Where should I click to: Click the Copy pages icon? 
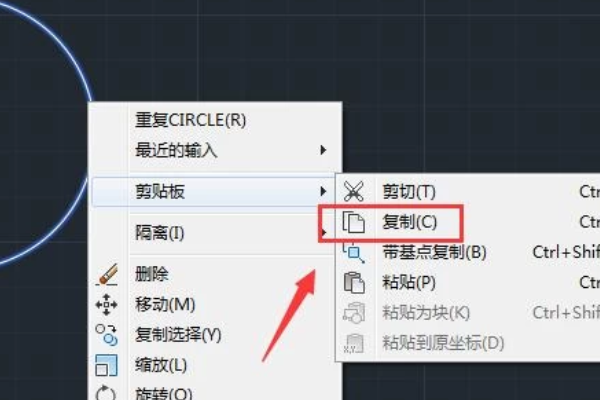click(353, 222)
